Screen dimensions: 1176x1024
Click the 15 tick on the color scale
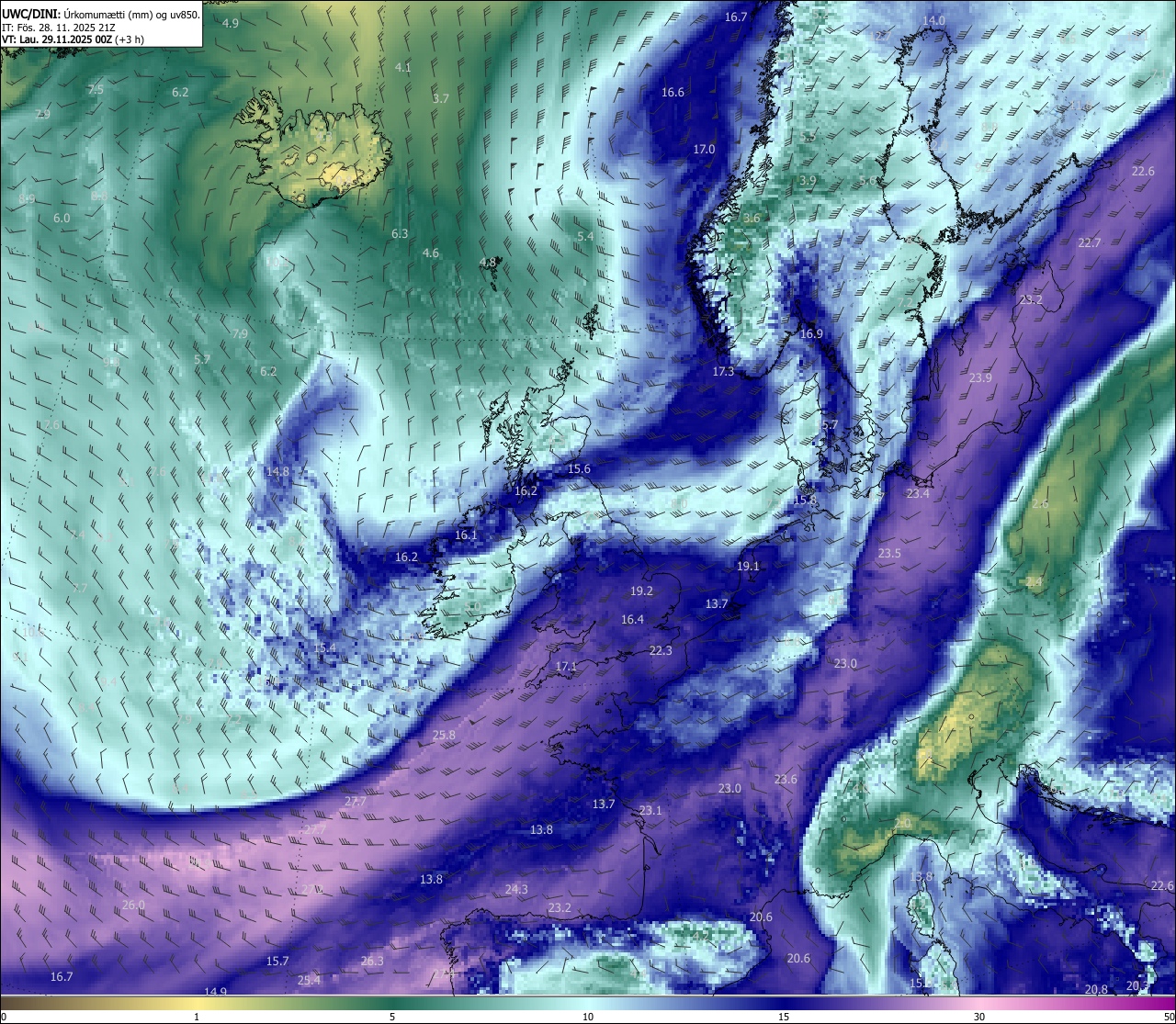point(784,1017)
